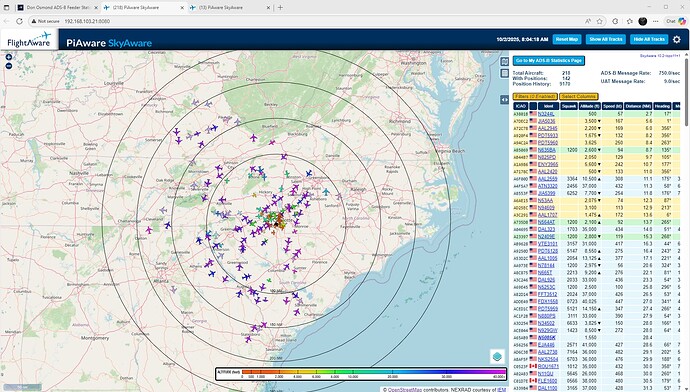The image size is (690, 392).
Task: Select the 750.0/sec ADS-B message rate
Action: coord(669,73)
